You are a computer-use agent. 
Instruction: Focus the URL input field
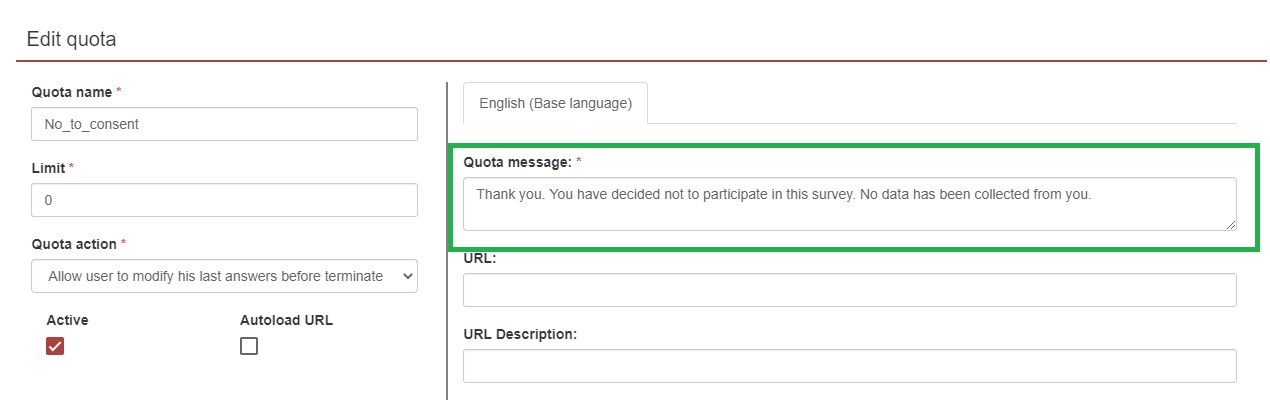pyautogui.click(x=849, y=290)
